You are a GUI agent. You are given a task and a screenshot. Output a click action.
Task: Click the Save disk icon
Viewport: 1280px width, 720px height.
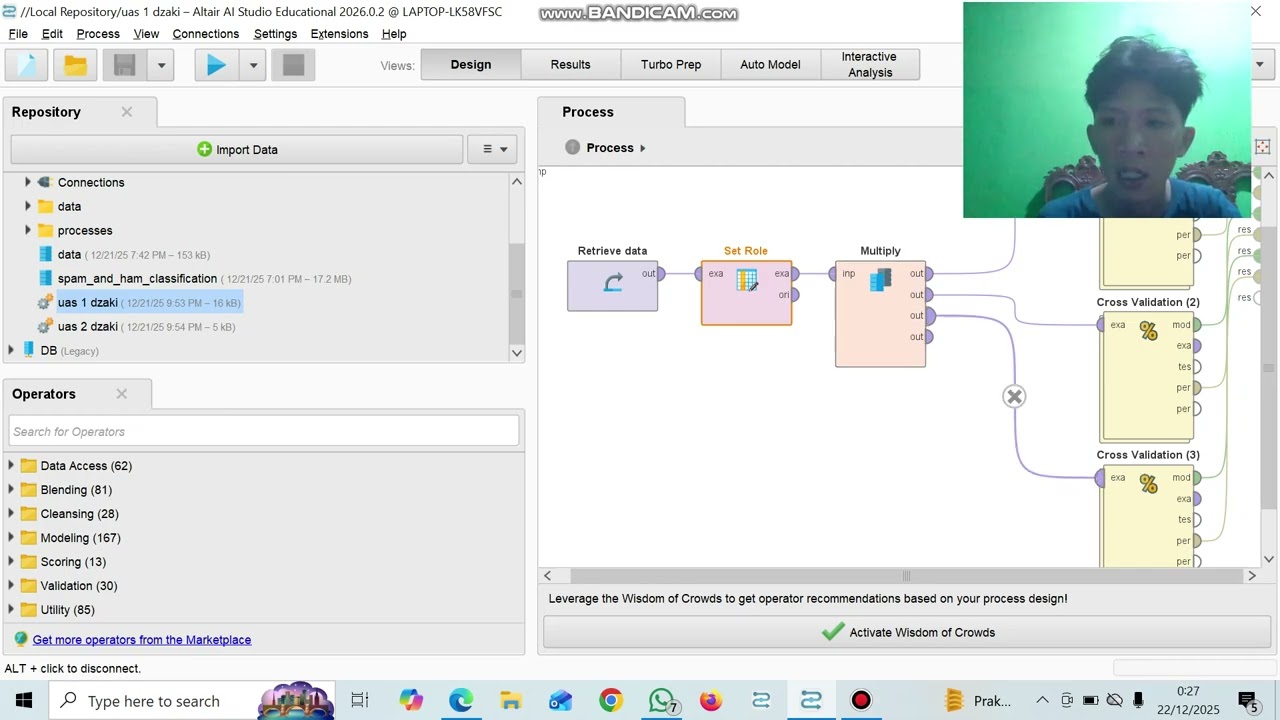[124, 65]
